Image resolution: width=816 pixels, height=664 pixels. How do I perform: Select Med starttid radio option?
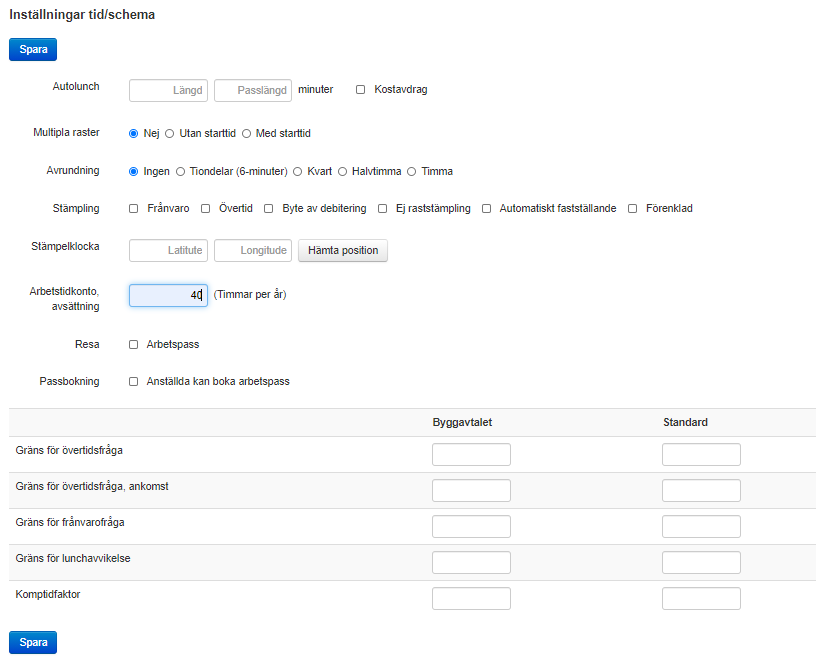tap(247, 134)
